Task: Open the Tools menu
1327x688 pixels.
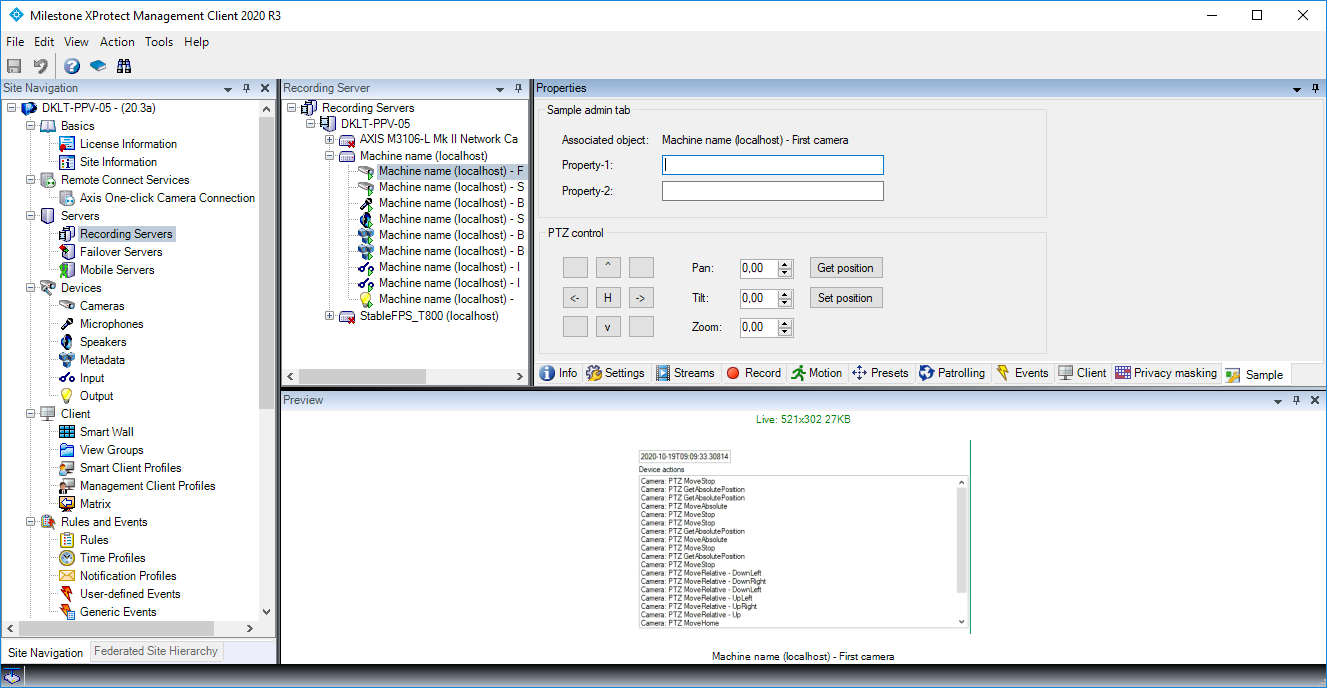Action: click(159, 42)
